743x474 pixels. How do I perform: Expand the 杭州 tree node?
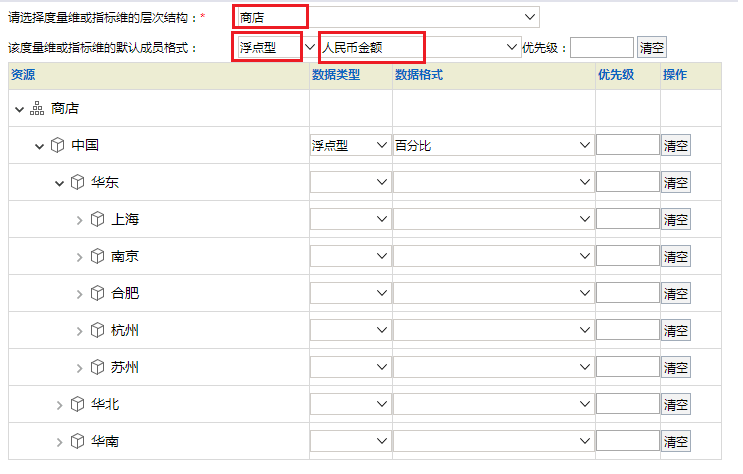pyautogui.click(x=79, y=331)
